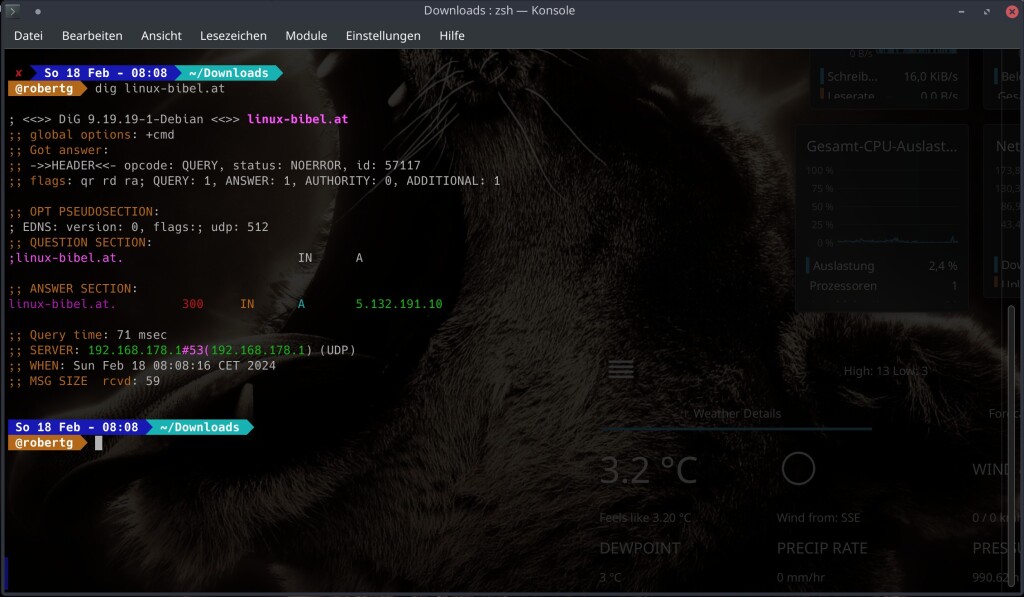This screenshot has width=1024, height=597.
Task: Click the ';; Got answer:' line
Action: 59,150
